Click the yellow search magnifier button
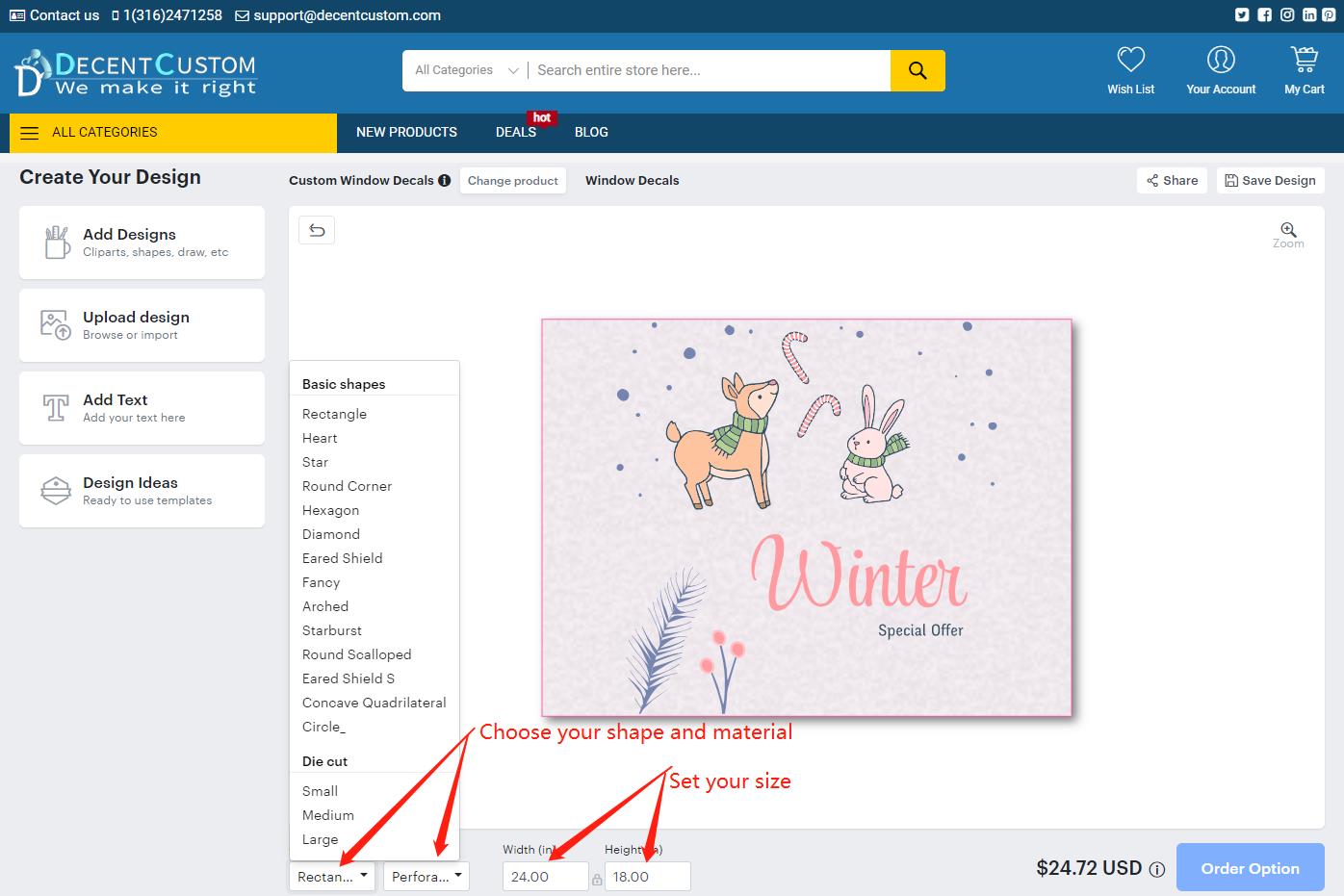 [x=918, y=70]
